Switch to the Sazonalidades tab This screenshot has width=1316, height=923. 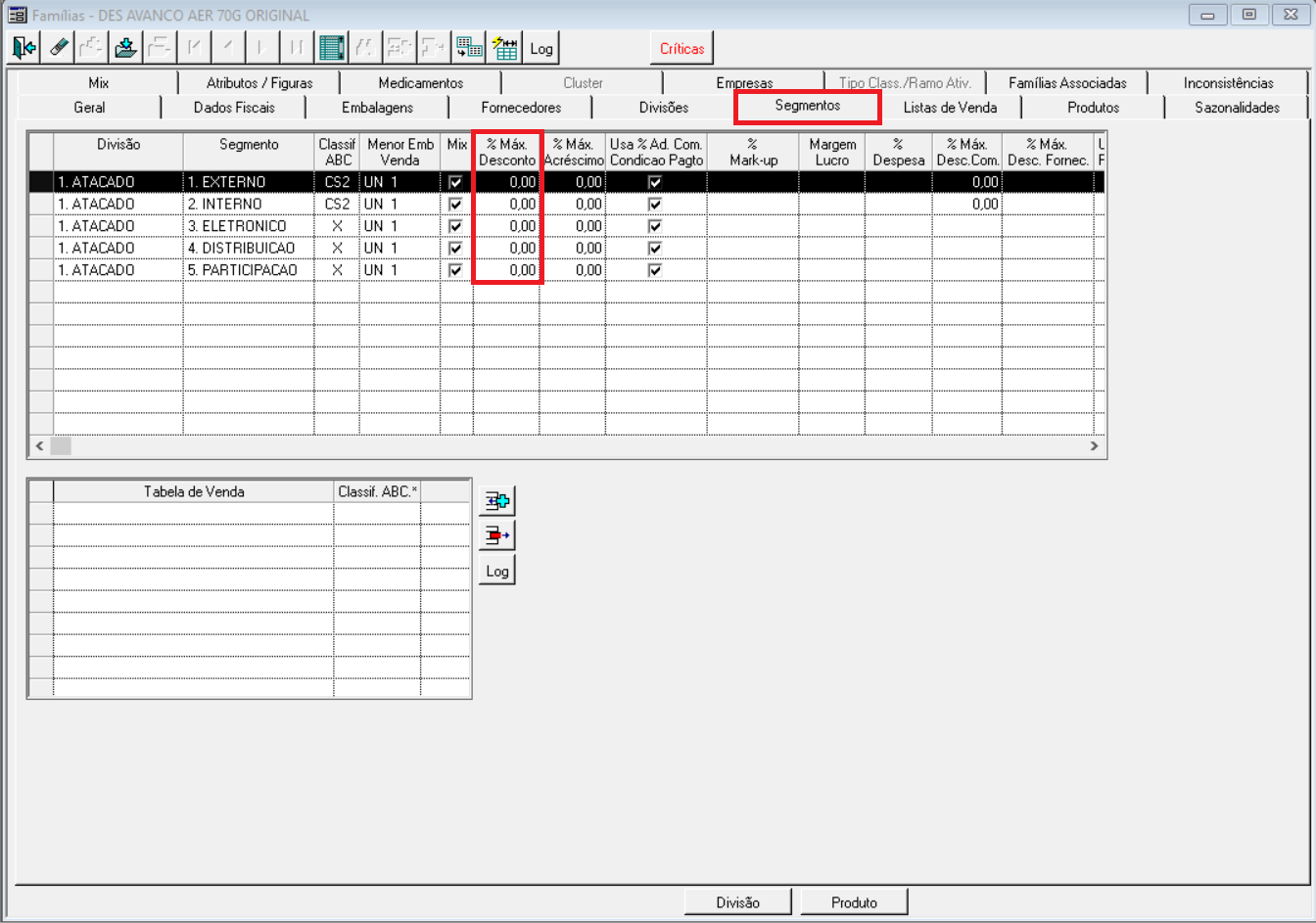click(1237, 108)
